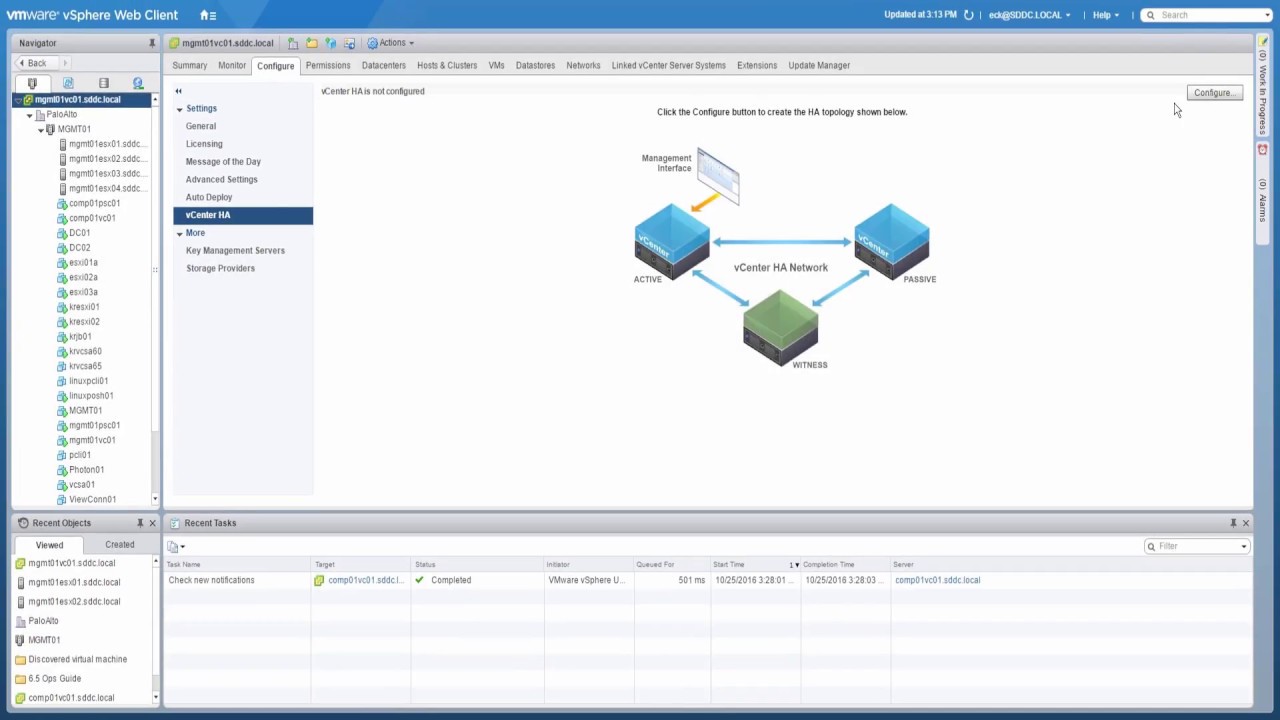Open Advanced Settings page
Viewport: 1280px width, 720px height.
(x=221, y=180)
